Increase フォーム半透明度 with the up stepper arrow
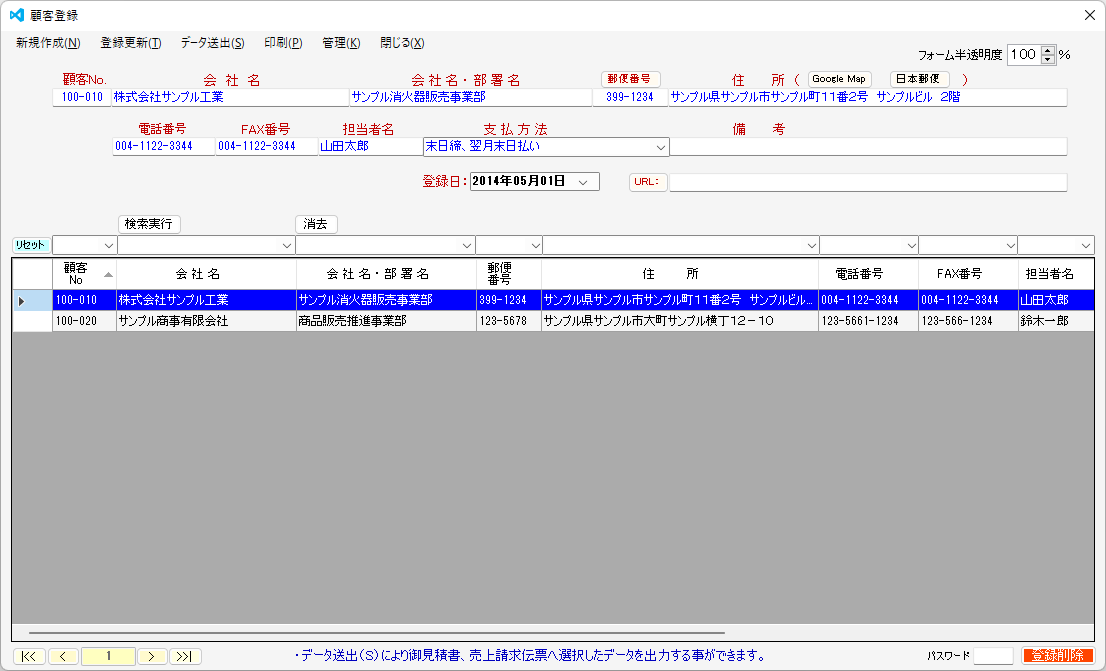Viewport: 1106px width, 671px height. click(1047, 51)
